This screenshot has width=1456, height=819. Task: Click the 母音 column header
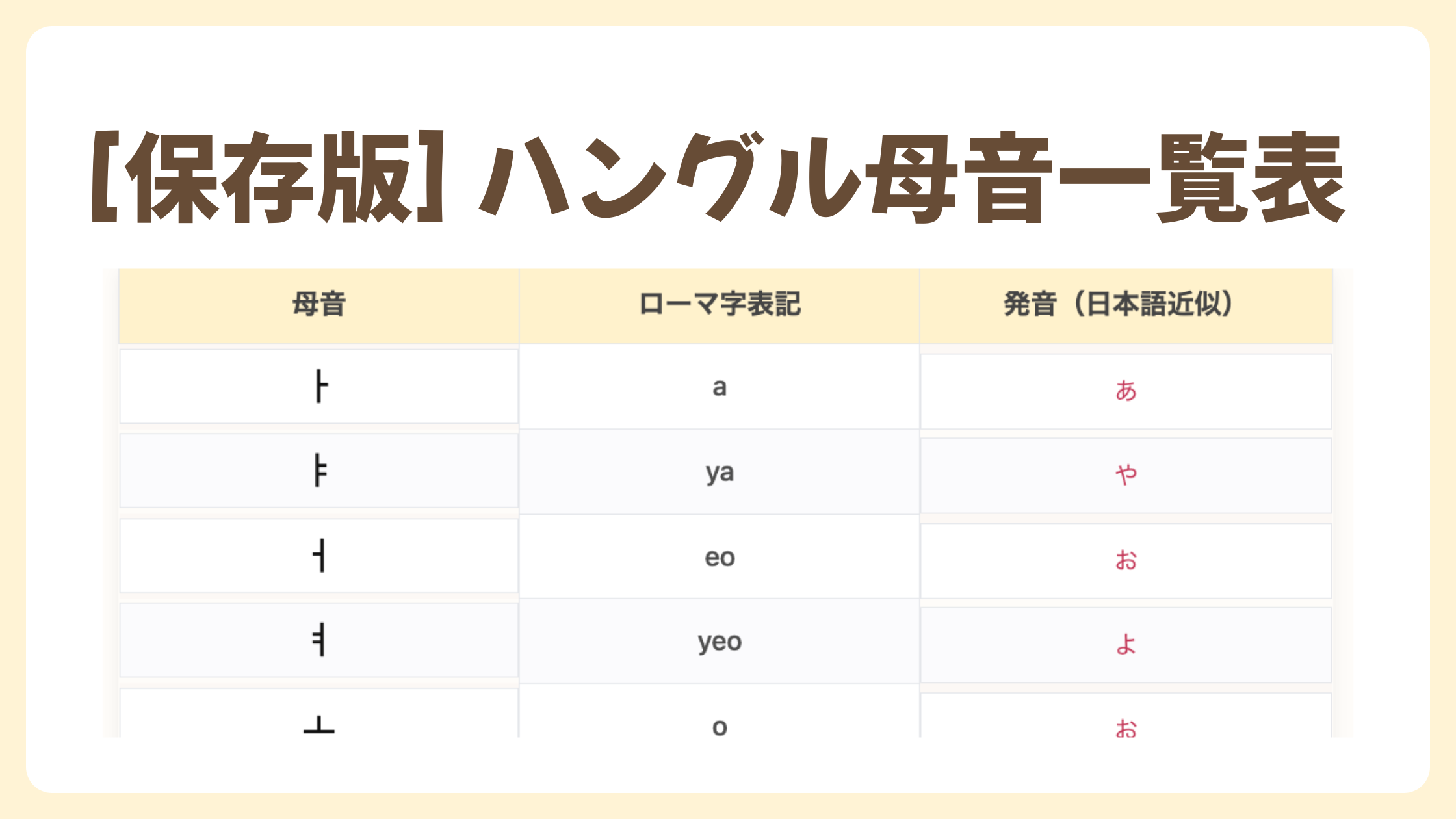[318, 305]
